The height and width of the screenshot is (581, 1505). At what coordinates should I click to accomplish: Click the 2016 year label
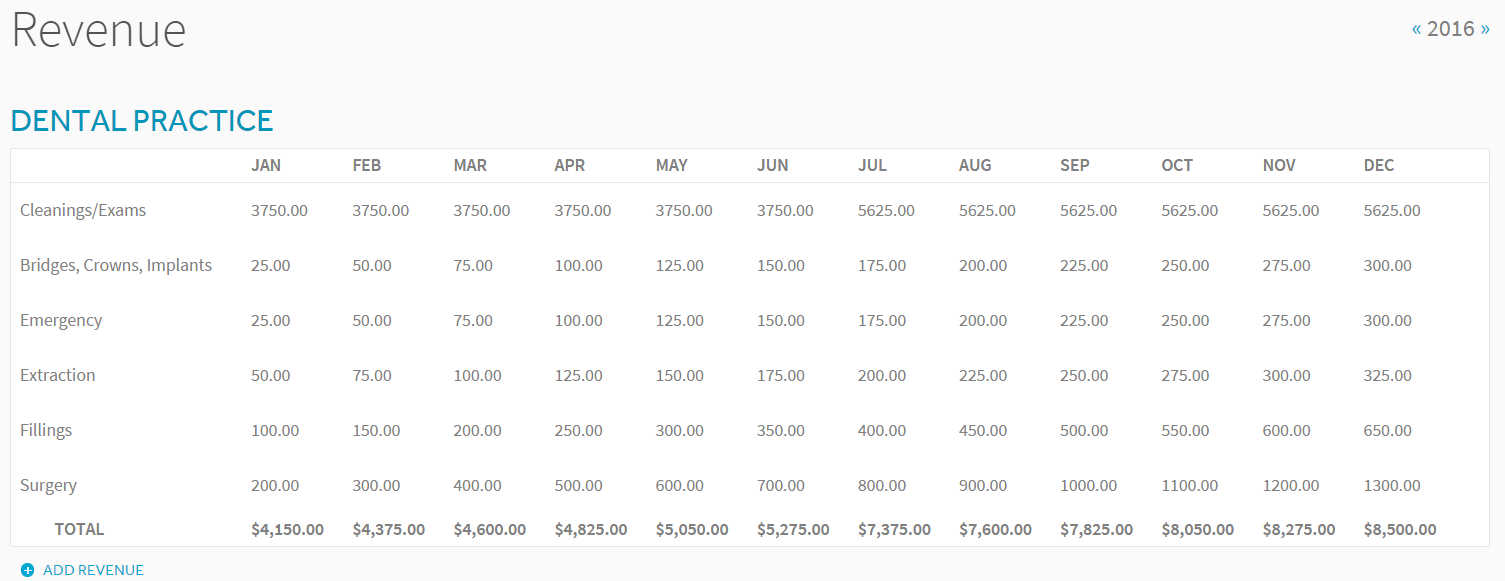click(1451, 29)
